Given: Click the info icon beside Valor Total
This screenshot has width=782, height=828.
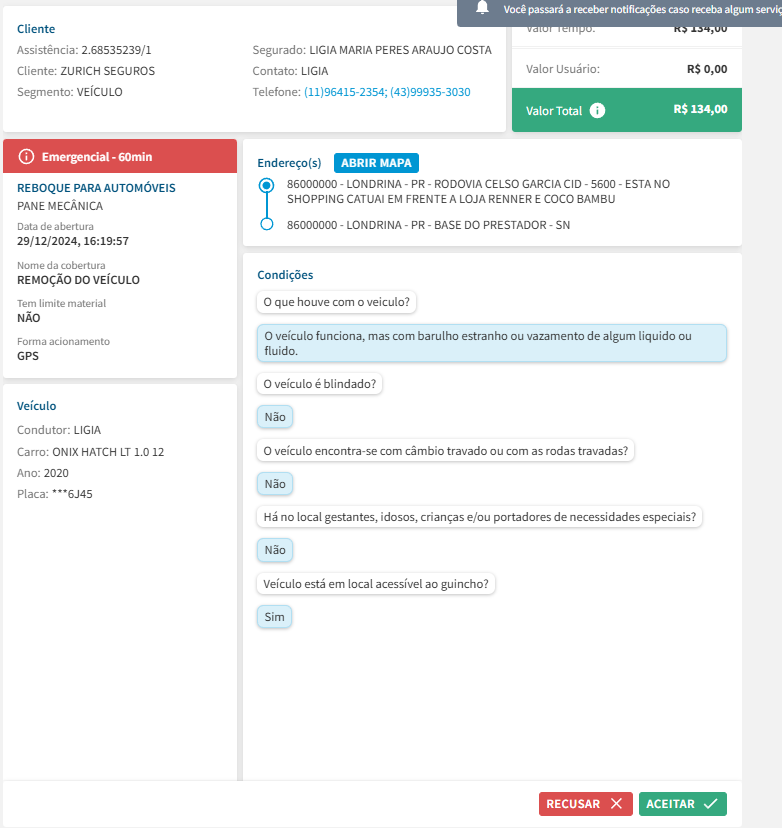Looking at the screenshot, I should 598,110.
